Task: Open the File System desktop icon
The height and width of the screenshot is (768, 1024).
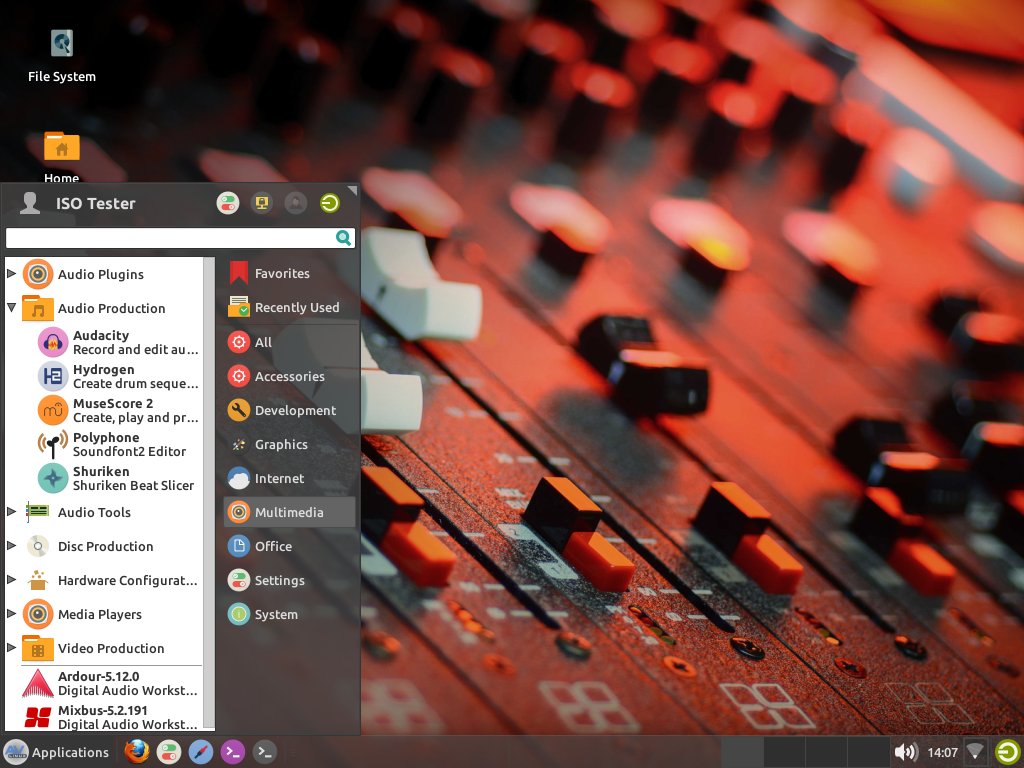Action: click(x=62, y=43)
